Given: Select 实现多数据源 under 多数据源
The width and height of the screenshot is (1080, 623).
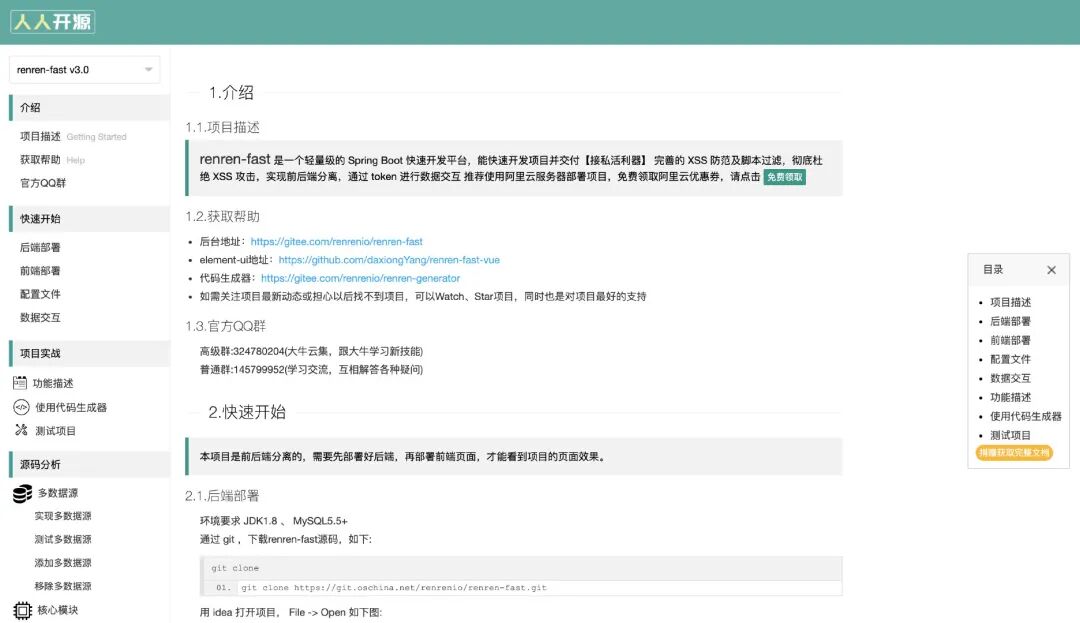Looking at the screenshot, I should [62, 516].
